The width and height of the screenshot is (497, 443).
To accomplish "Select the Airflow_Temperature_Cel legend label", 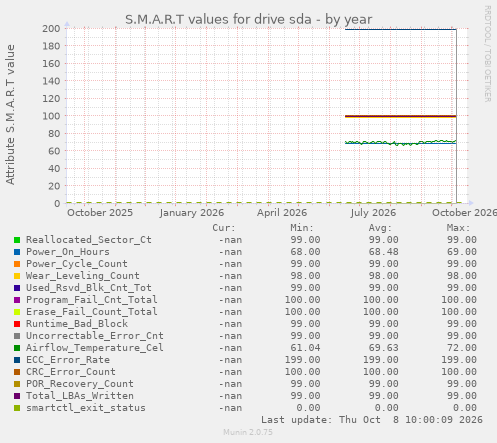I will point(95,348).
